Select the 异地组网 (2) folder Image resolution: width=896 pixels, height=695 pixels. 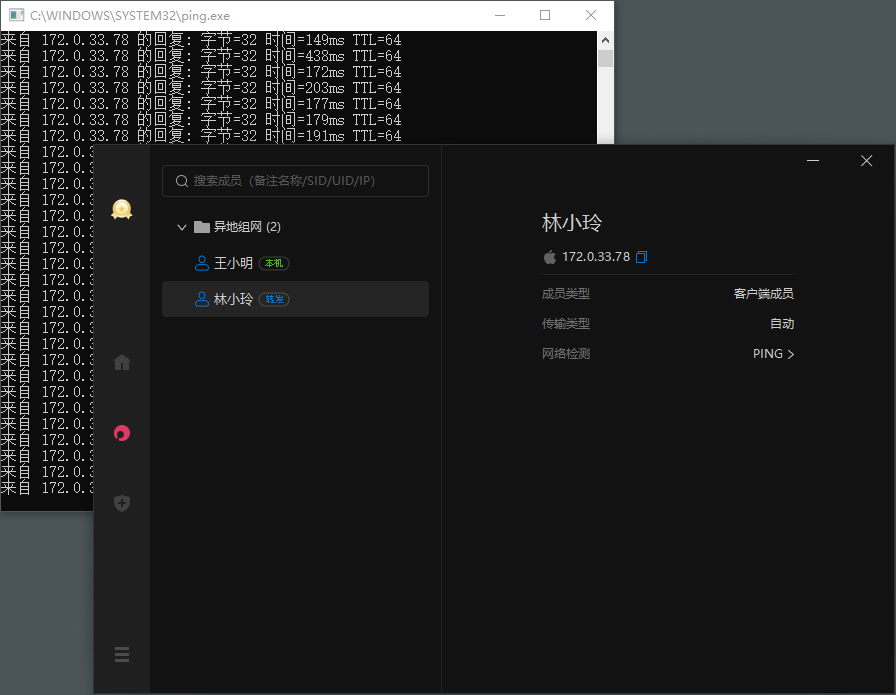tap(237, 227)
